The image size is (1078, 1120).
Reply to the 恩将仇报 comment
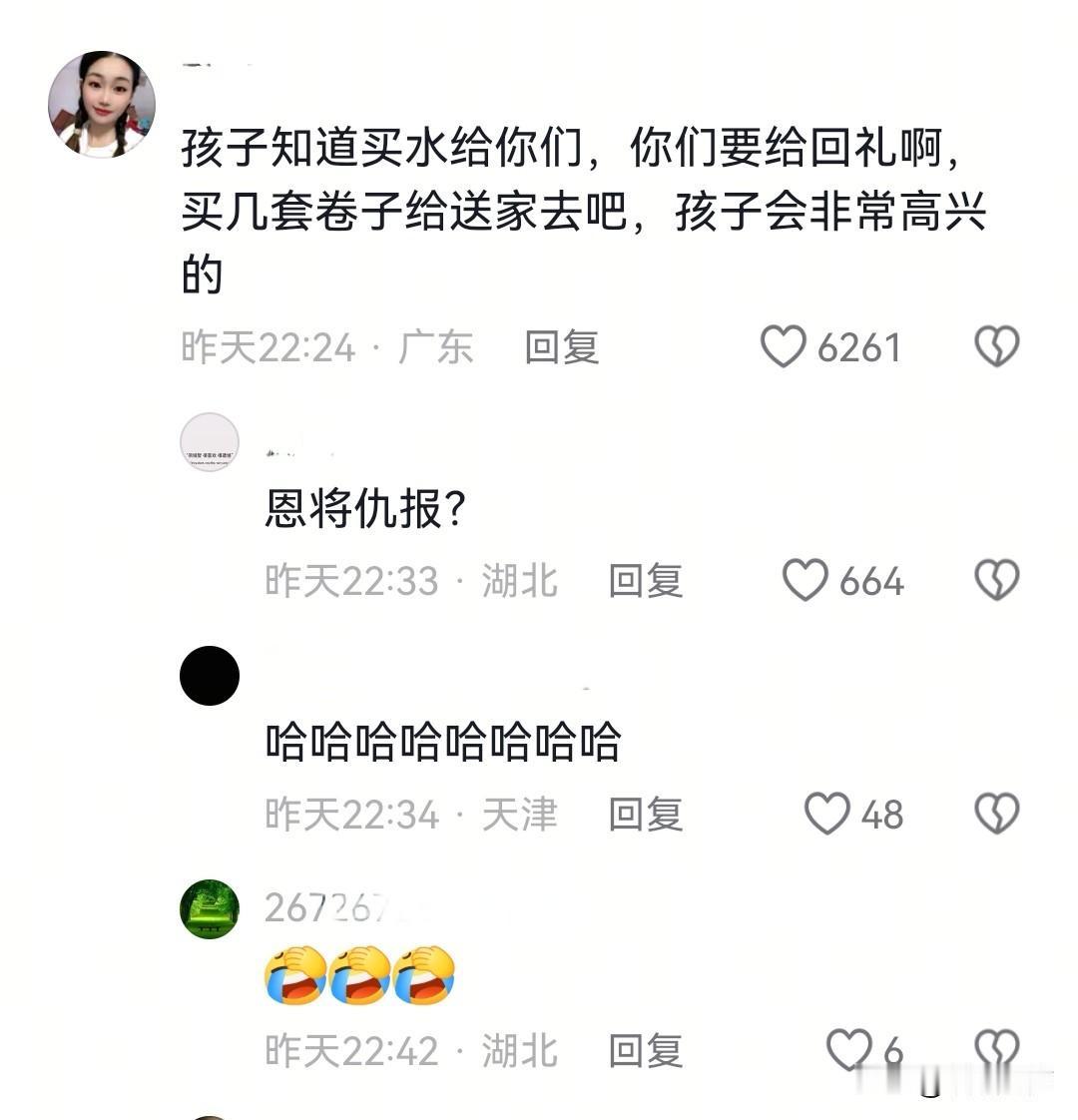(x=646, y=581)
